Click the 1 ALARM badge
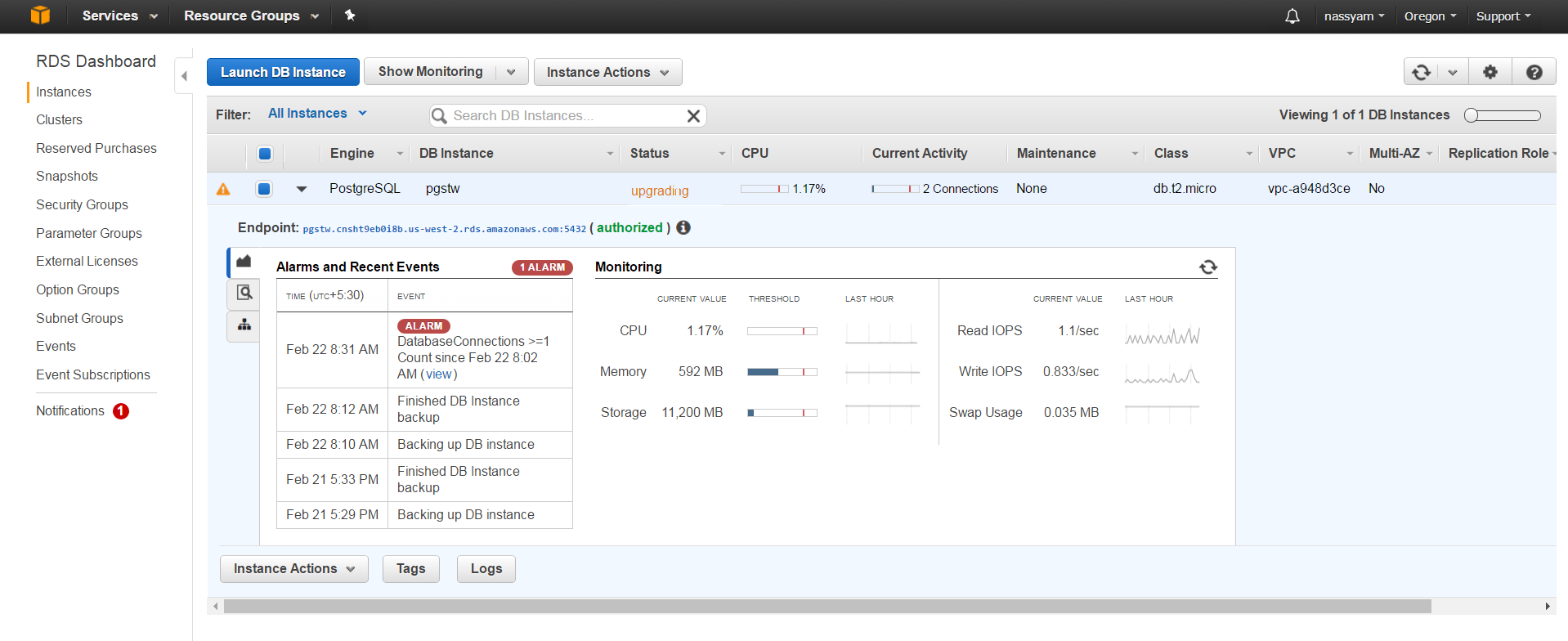This screenshot has height=641, width=1568. click(542, 267)
